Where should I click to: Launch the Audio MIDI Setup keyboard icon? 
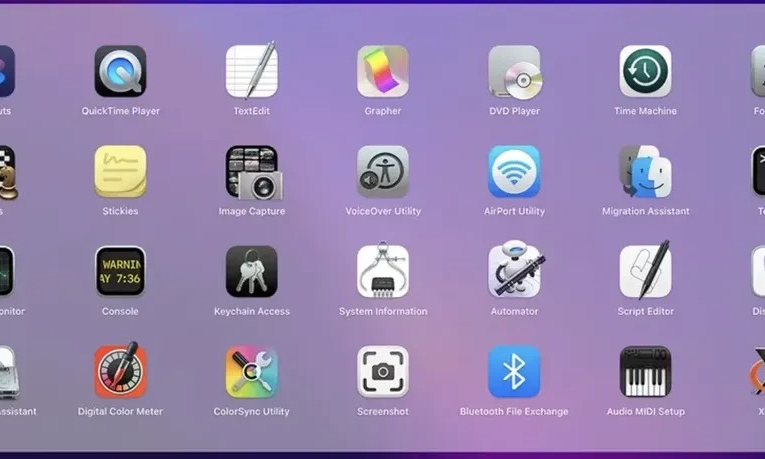tap(645, 371)
